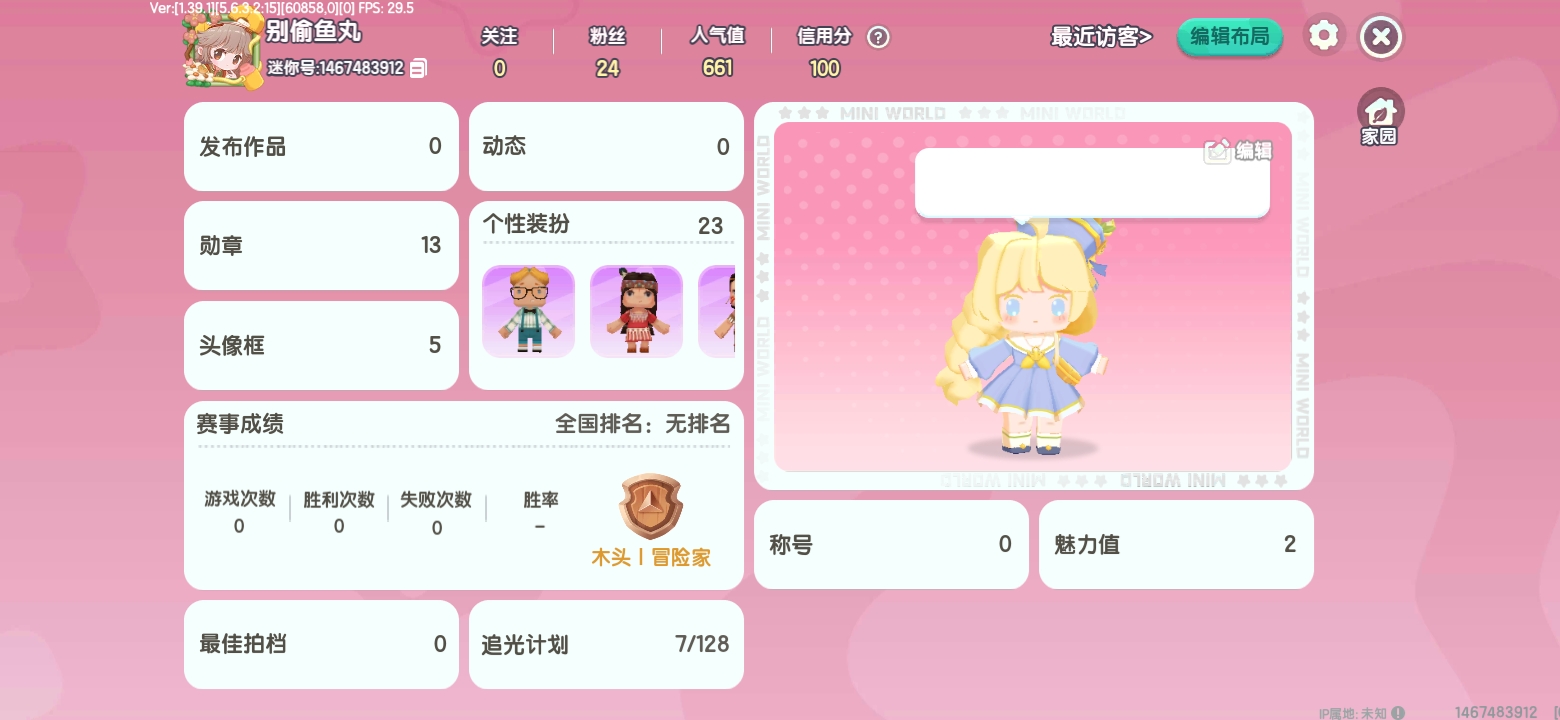
Task: Close the profile page with X button
Action: click(x=1381, y=37)
